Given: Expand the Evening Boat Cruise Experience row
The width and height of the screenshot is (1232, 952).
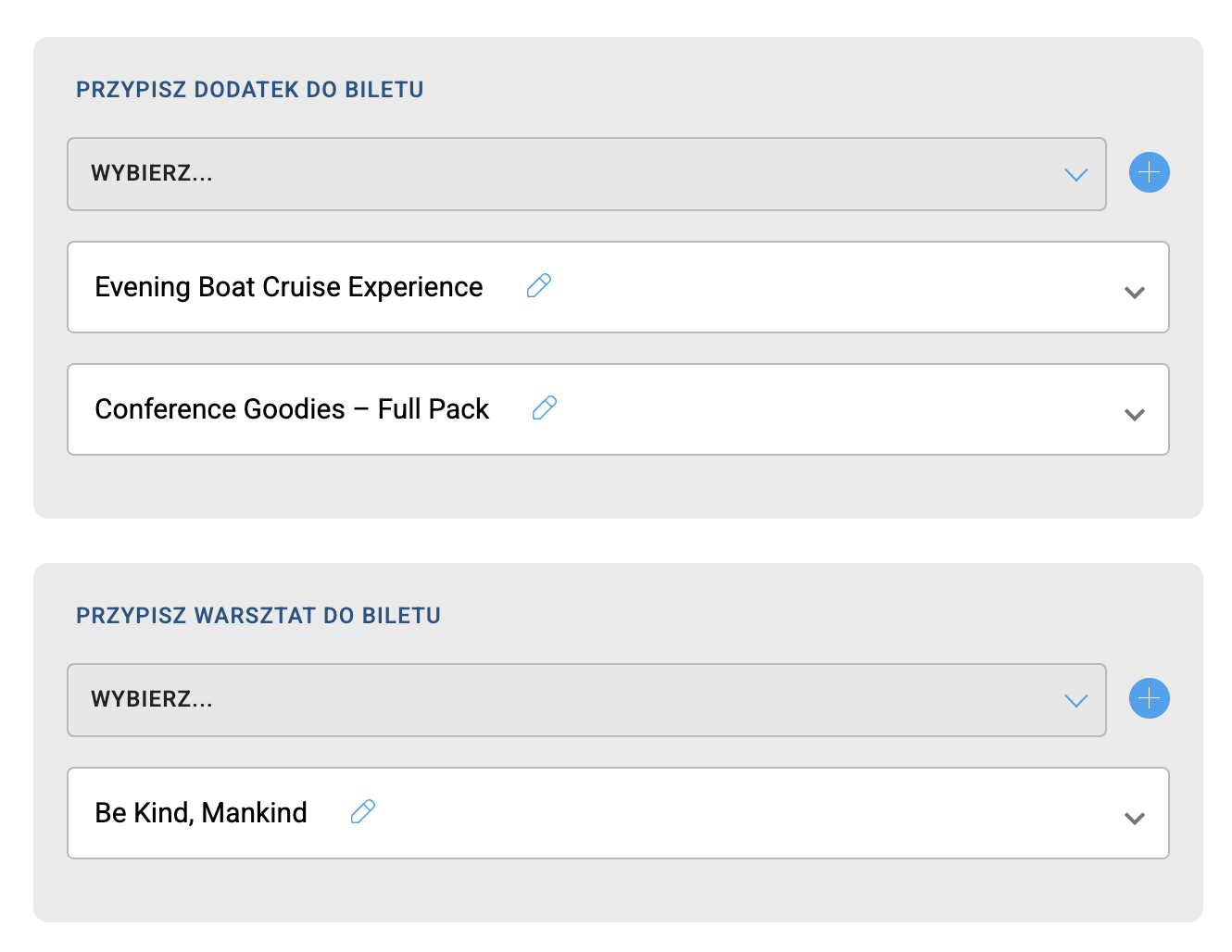Looking at the screenshot, I should pyautogui.click(x=1134, y=293).
